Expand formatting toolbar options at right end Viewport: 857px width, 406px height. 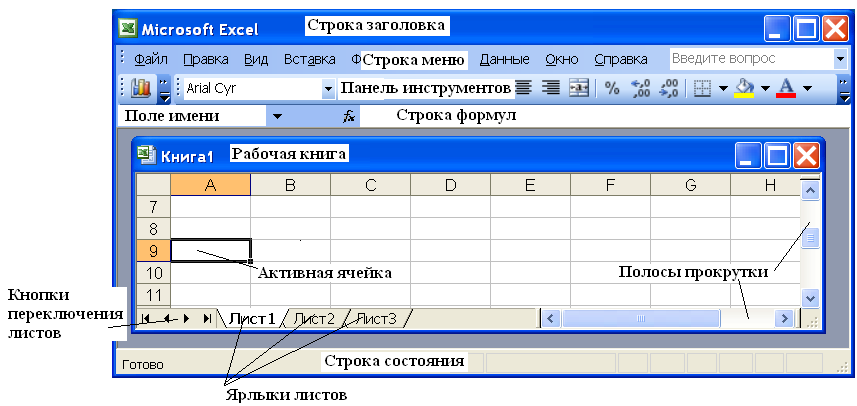(845, 89)
